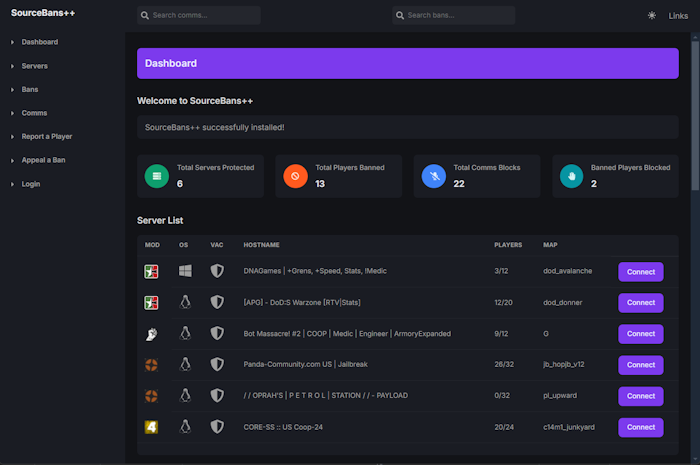
Task: Open Report a Player page
Action: point(47,137)
